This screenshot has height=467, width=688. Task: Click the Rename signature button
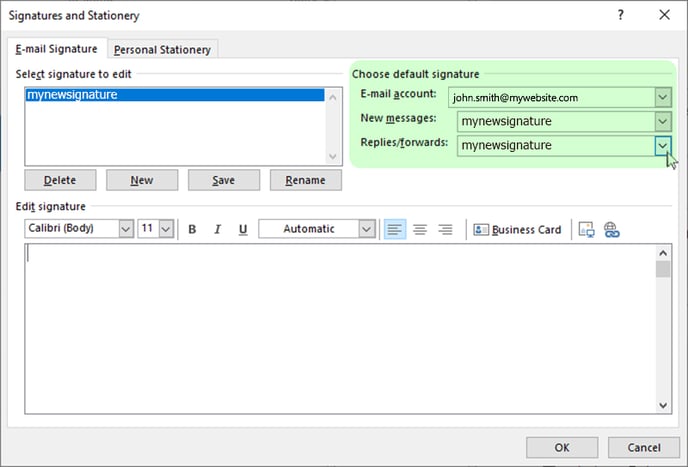pos(305,180)
